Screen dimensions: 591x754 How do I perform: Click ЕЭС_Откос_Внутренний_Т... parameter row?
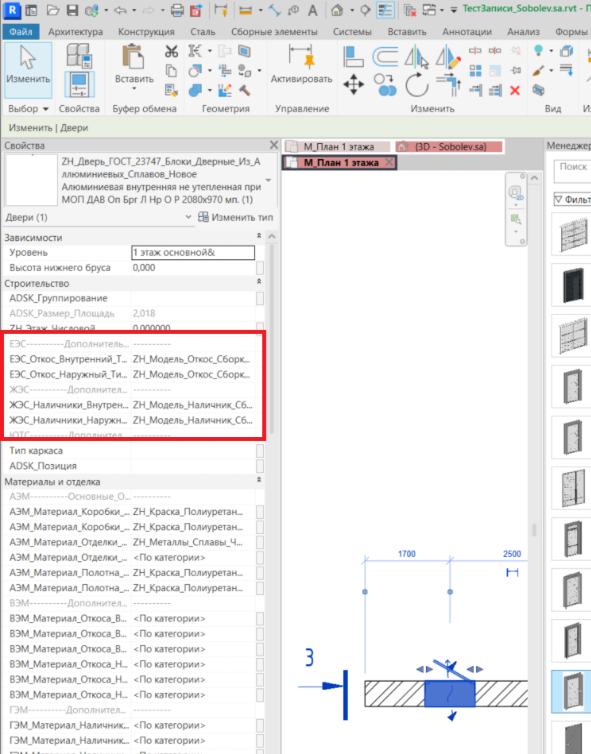[130, 359]
